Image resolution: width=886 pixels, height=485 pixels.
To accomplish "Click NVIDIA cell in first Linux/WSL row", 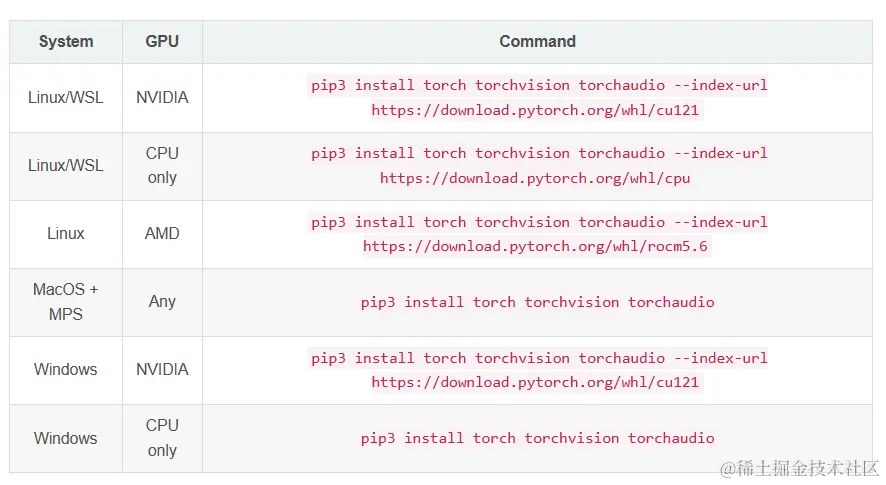I will tap(162, 98).
